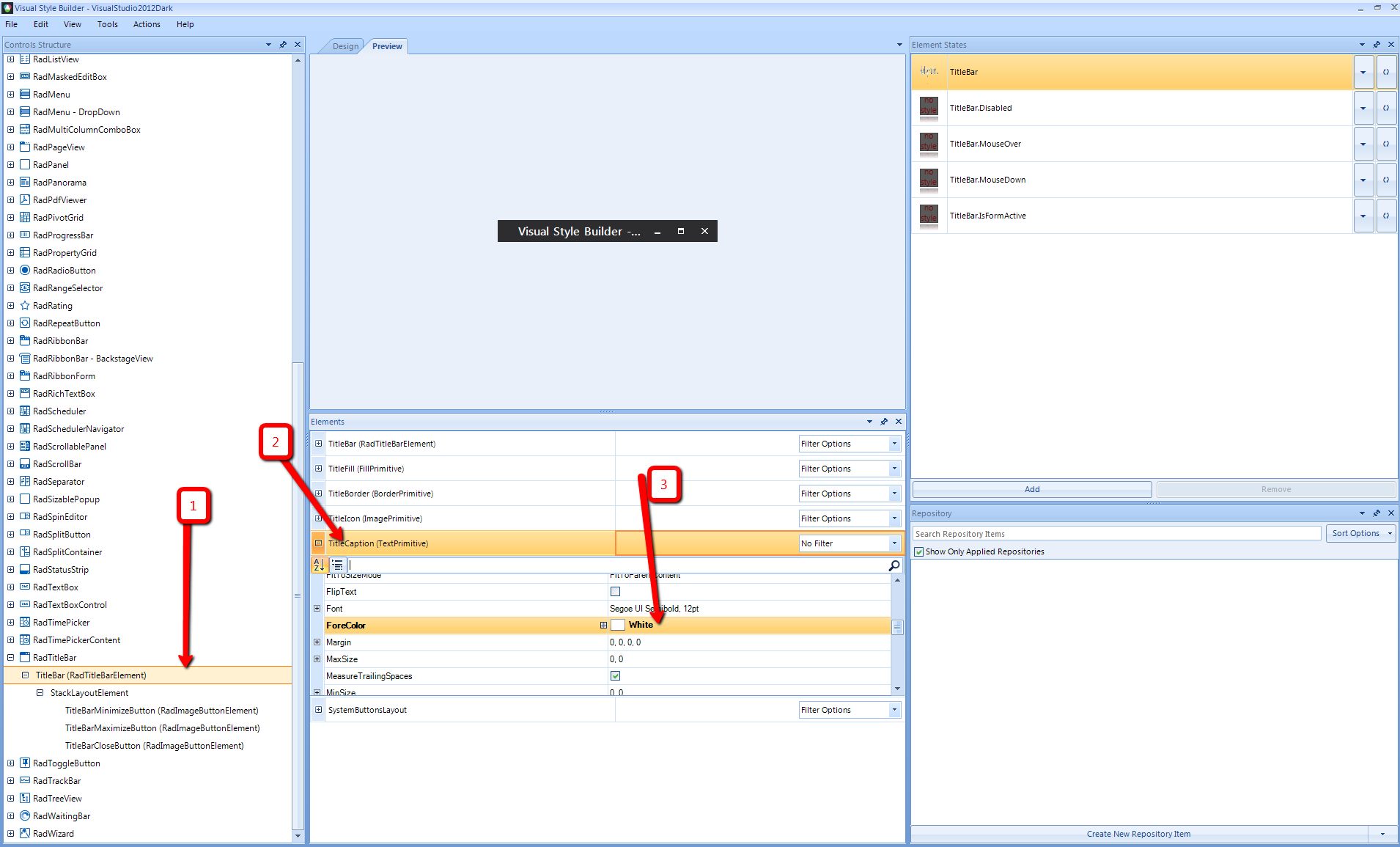Open the View menu
Image resolution: width=1400 pixels, height=847 pixels.
(73, 24)
